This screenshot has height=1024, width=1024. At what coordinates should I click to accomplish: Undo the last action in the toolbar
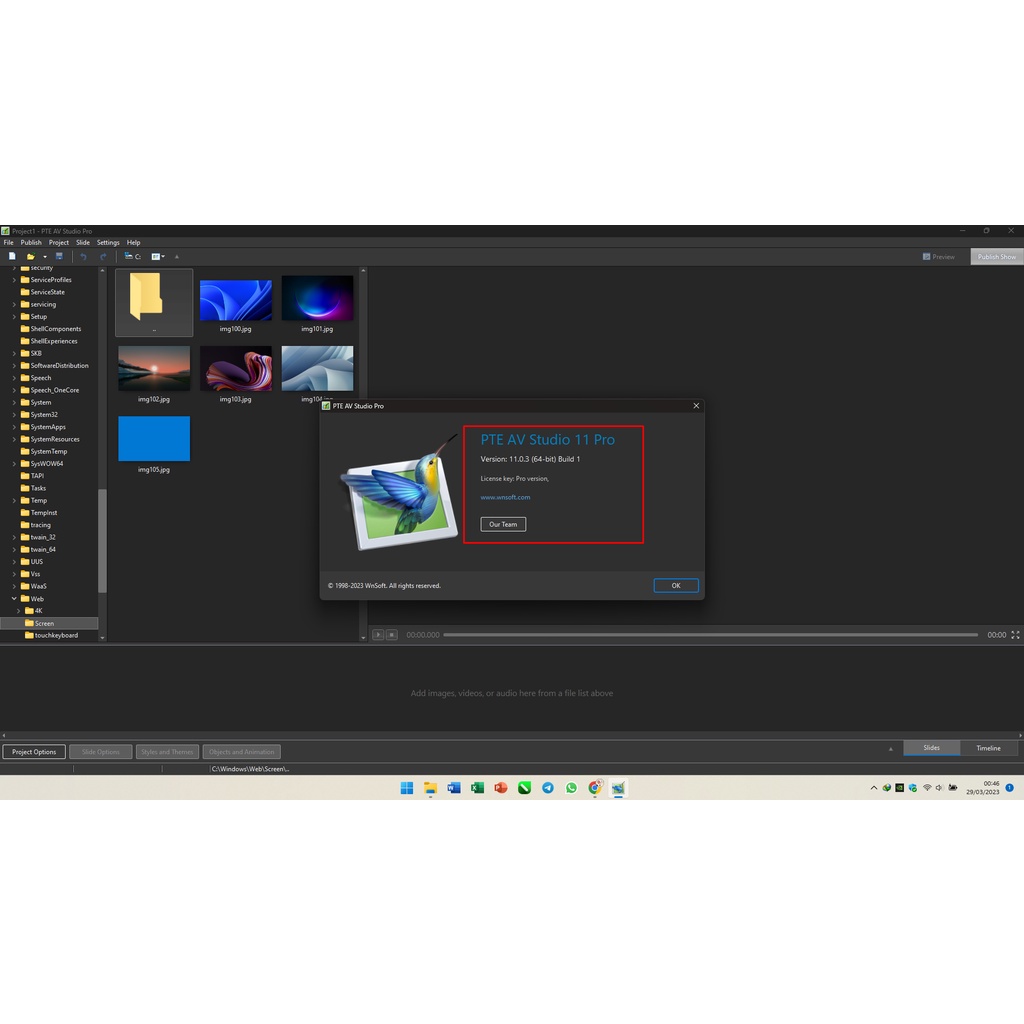(84, 257)
